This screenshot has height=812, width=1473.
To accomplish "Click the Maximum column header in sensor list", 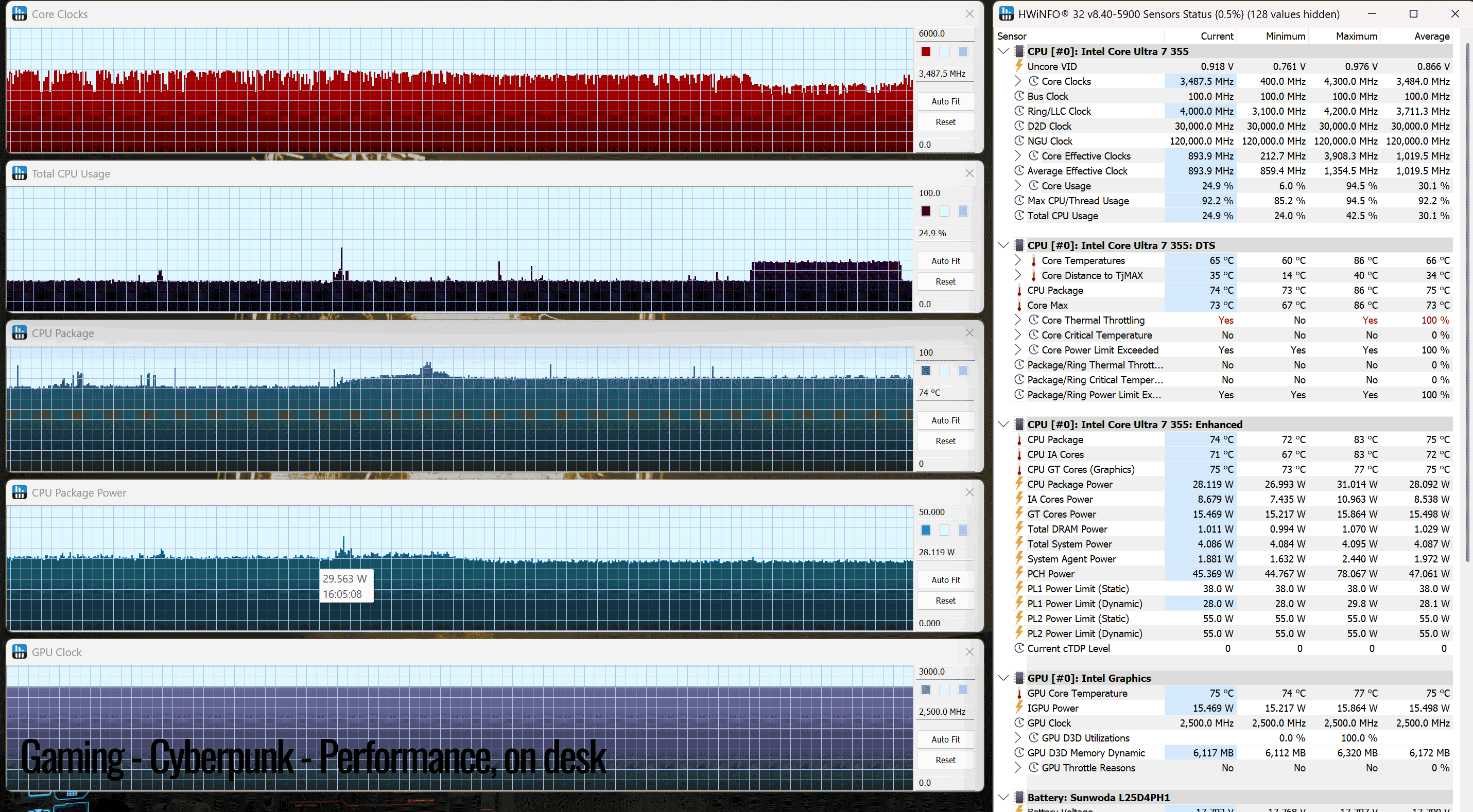I will 1356,36.
